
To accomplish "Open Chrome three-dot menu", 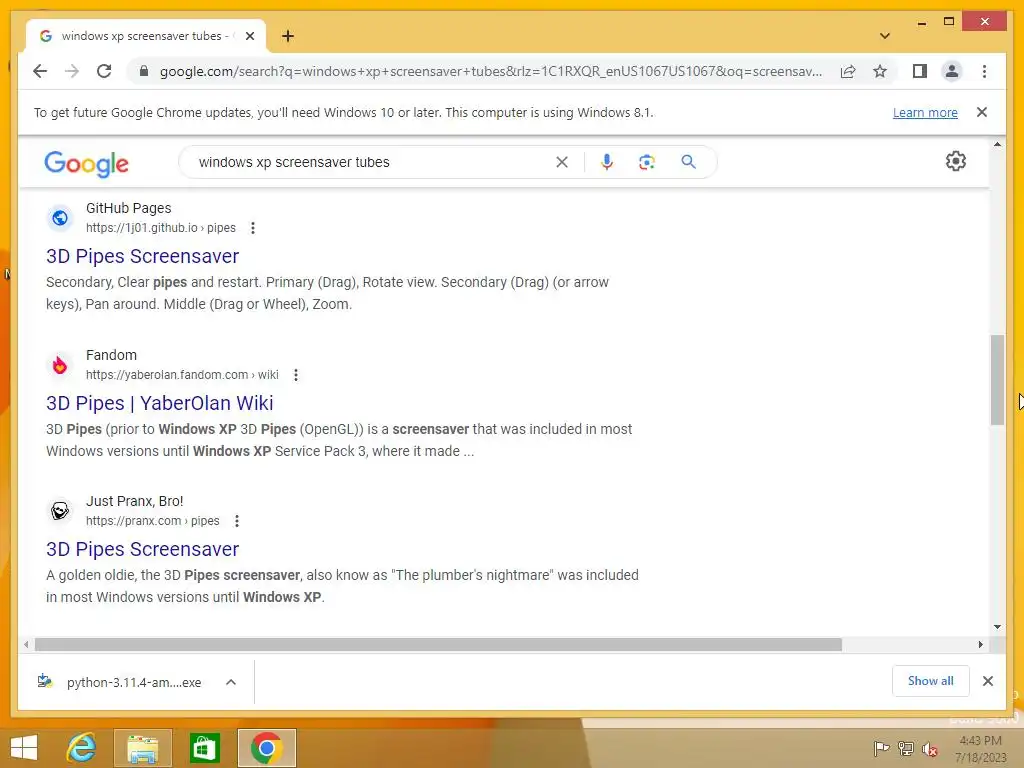I will click(x=984, y=71).
